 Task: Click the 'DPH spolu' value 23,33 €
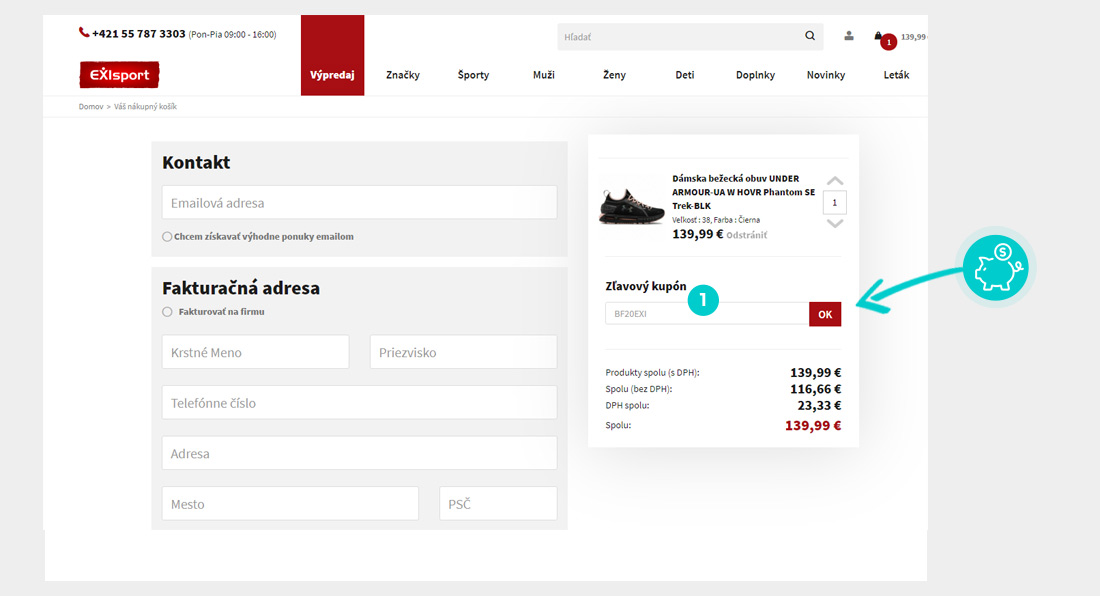[819, 405]
